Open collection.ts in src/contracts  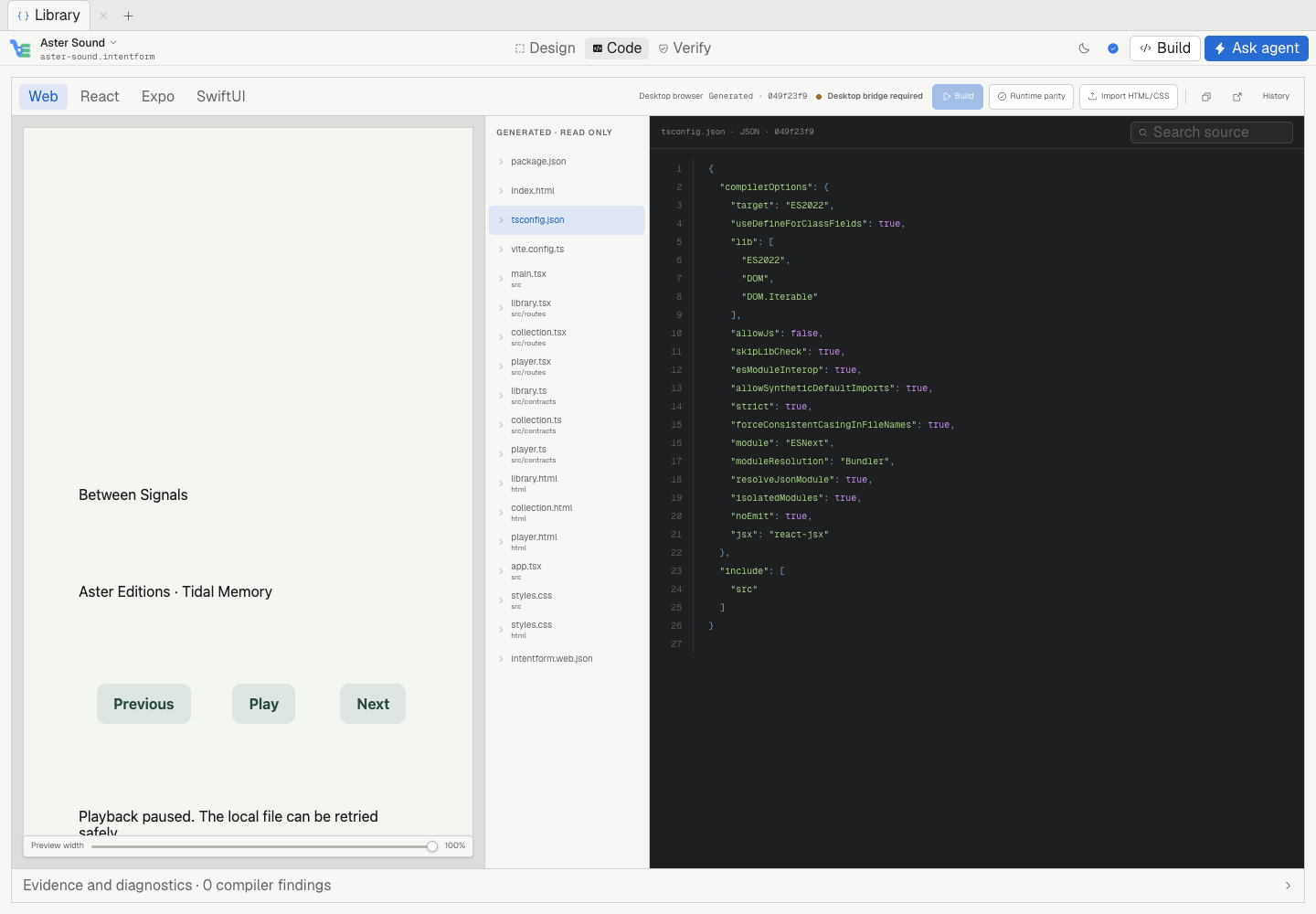pos(567,425)
